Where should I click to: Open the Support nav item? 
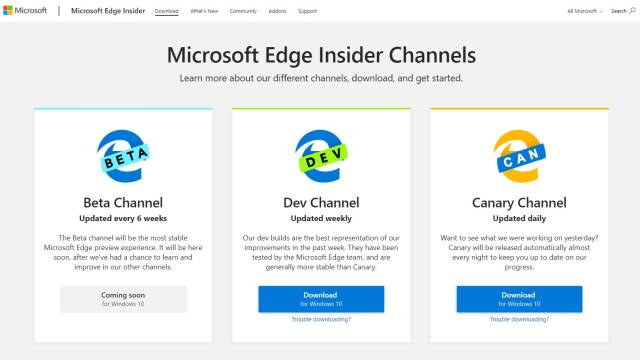coord(307,11)
